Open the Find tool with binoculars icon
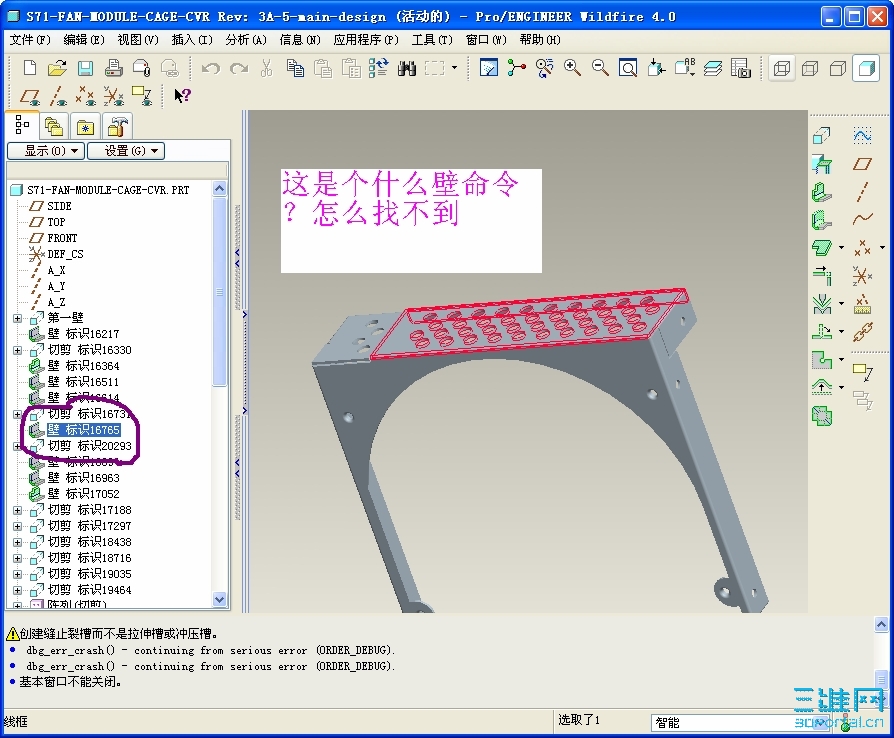Image resolution: width=894 pixels, height=738 pixels. click(407, 68)
